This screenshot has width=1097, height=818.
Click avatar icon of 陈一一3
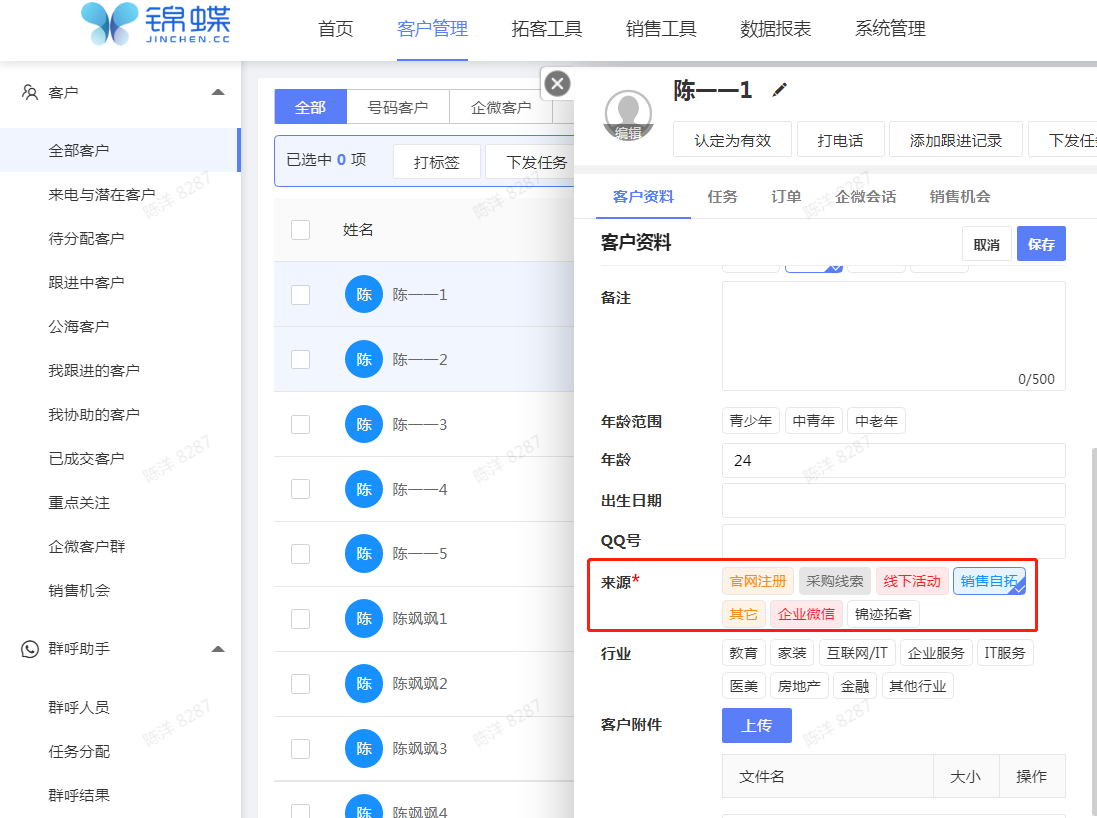364,424
